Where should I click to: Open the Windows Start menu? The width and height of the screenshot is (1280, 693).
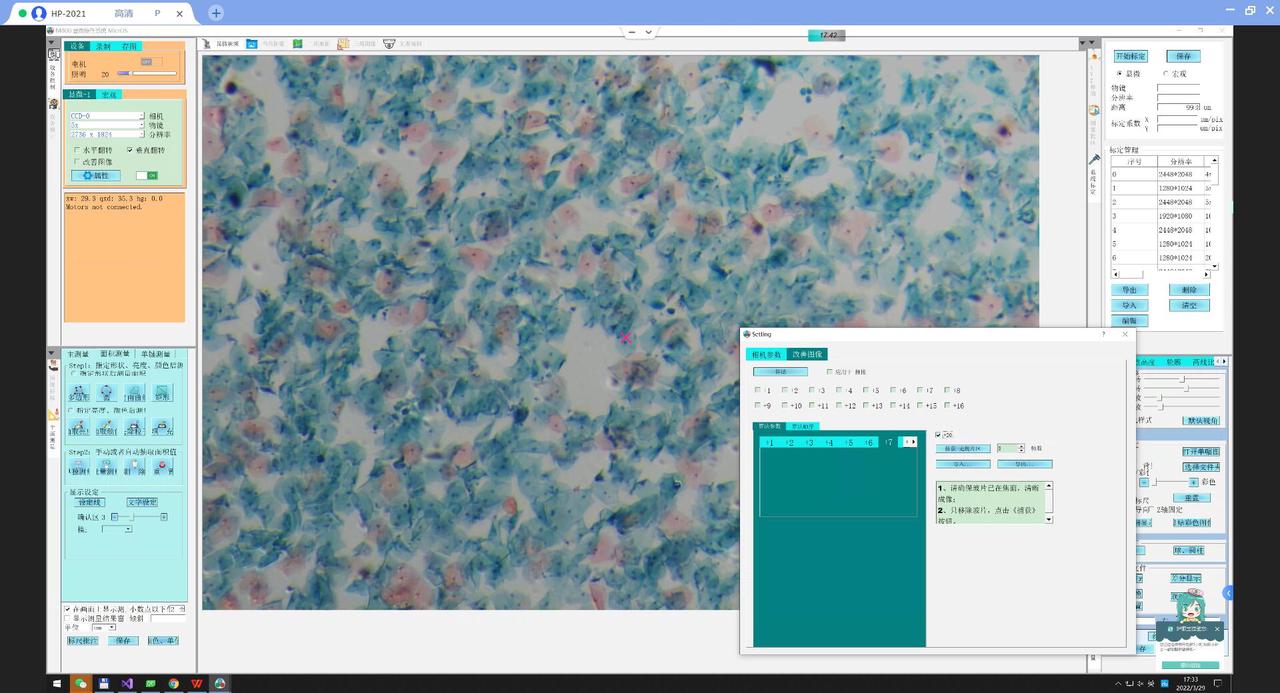[x=57, y=683]
